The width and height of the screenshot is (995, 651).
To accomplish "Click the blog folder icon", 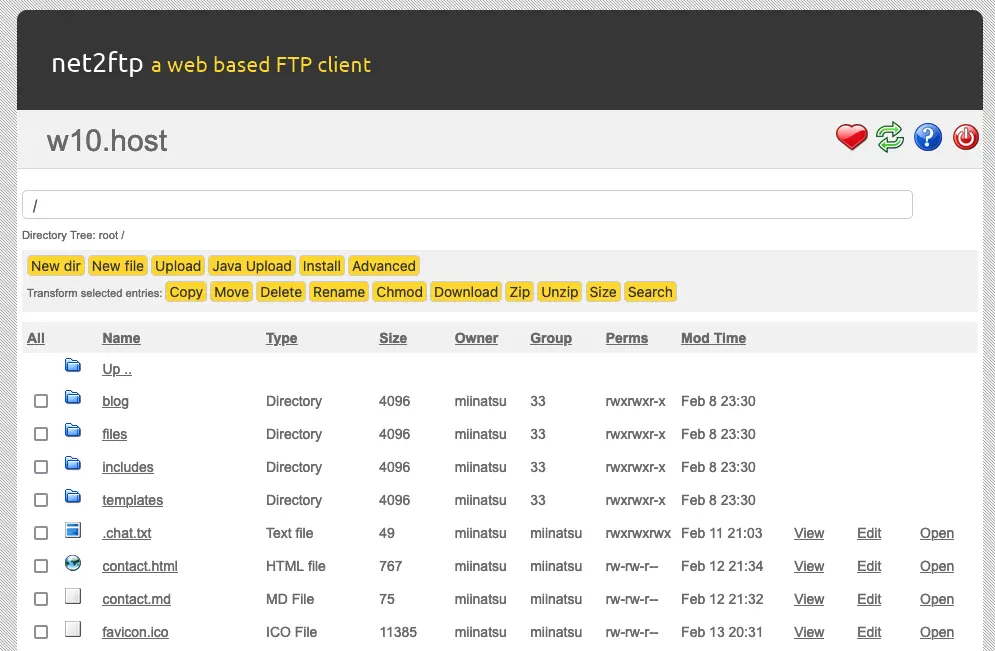I will (73, 398).
